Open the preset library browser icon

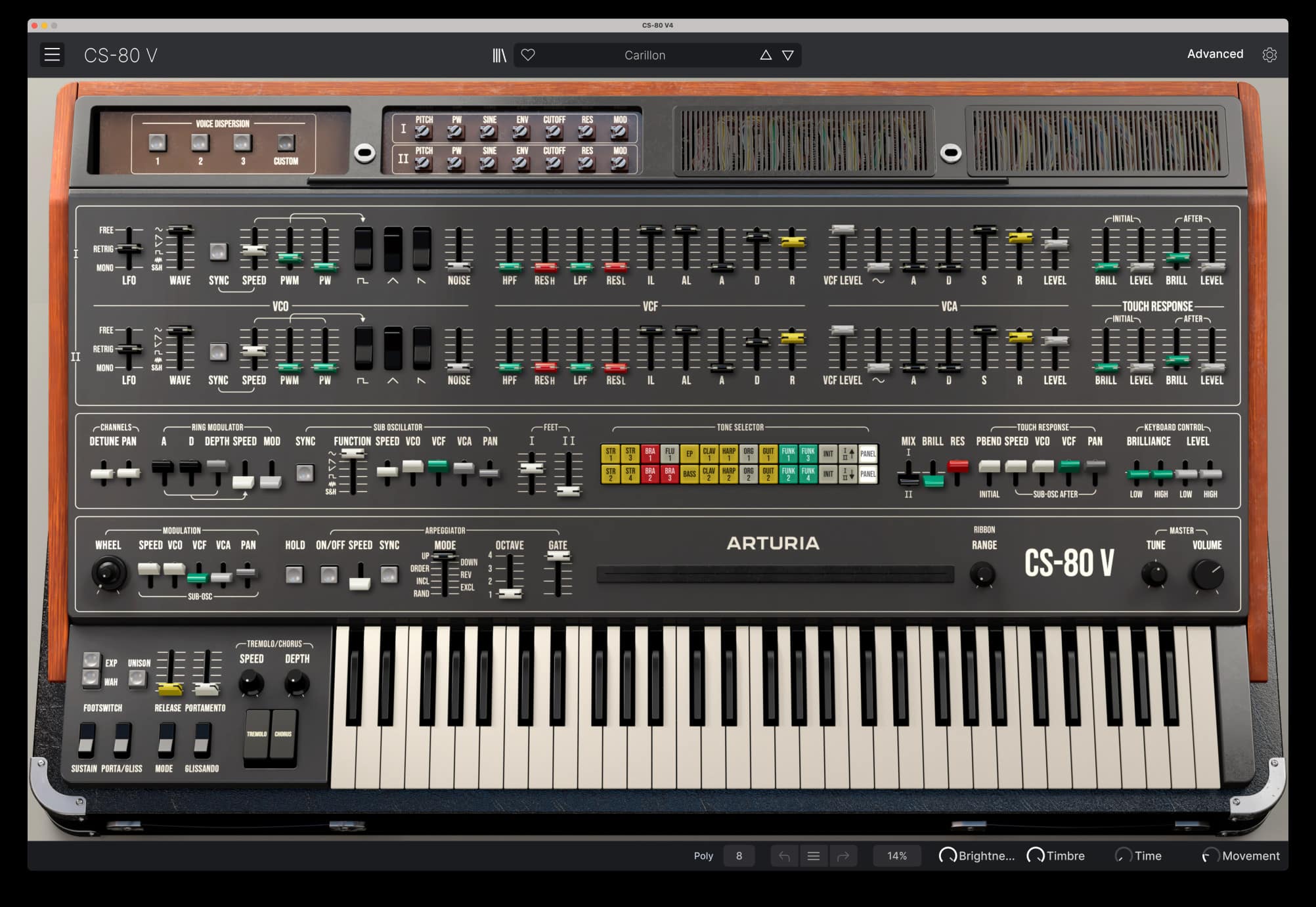coord(499,55)
